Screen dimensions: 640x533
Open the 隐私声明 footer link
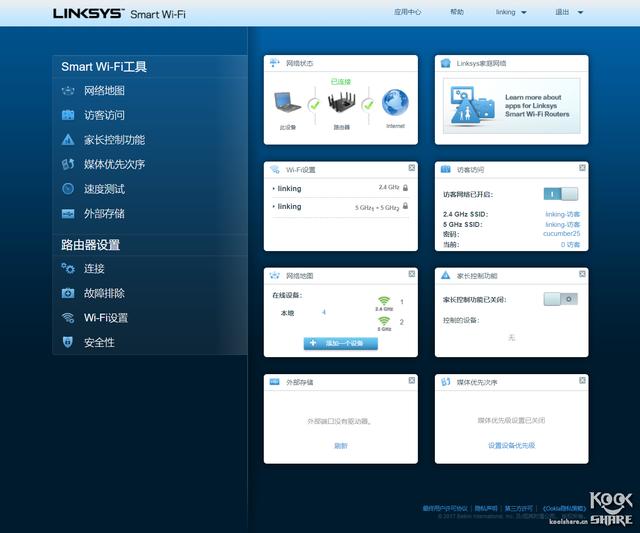[486, 508]
